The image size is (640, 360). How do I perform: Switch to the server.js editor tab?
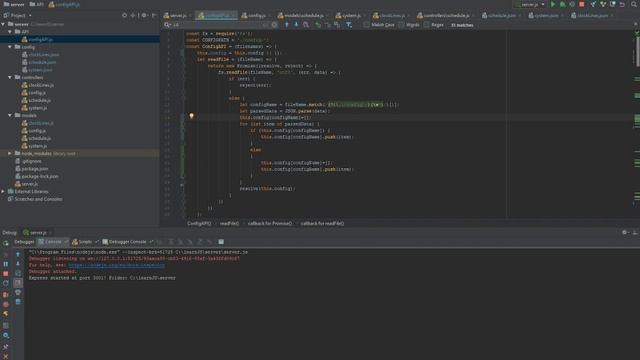[178, 16]
